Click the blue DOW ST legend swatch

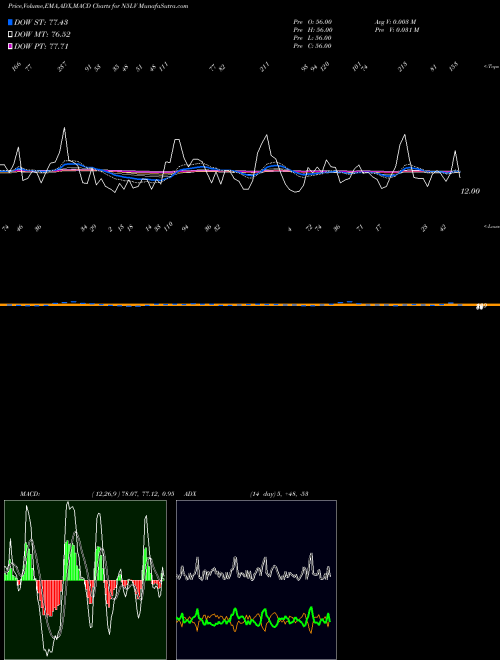[x=10, y=22]
